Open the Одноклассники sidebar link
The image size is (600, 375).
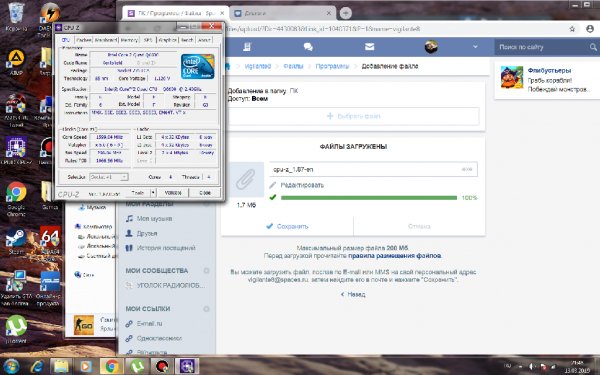[159, 338]
